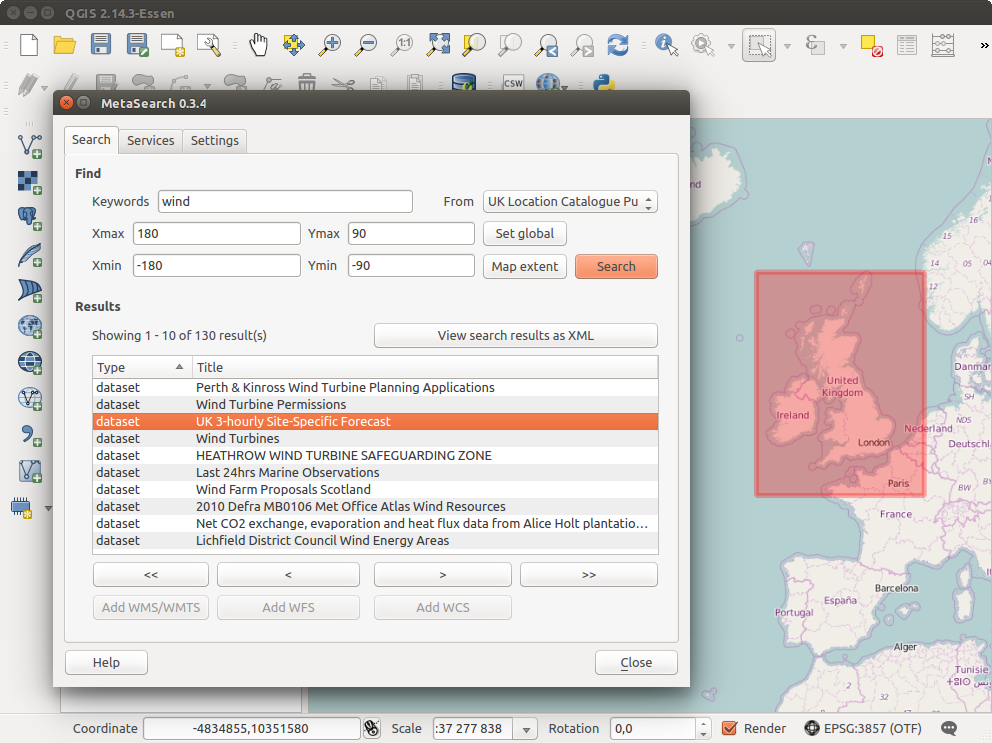Viewport: 992px width, 743px height.
Task: Toggle mouse coordinate extents display icon
Action: tap(372, 728)
